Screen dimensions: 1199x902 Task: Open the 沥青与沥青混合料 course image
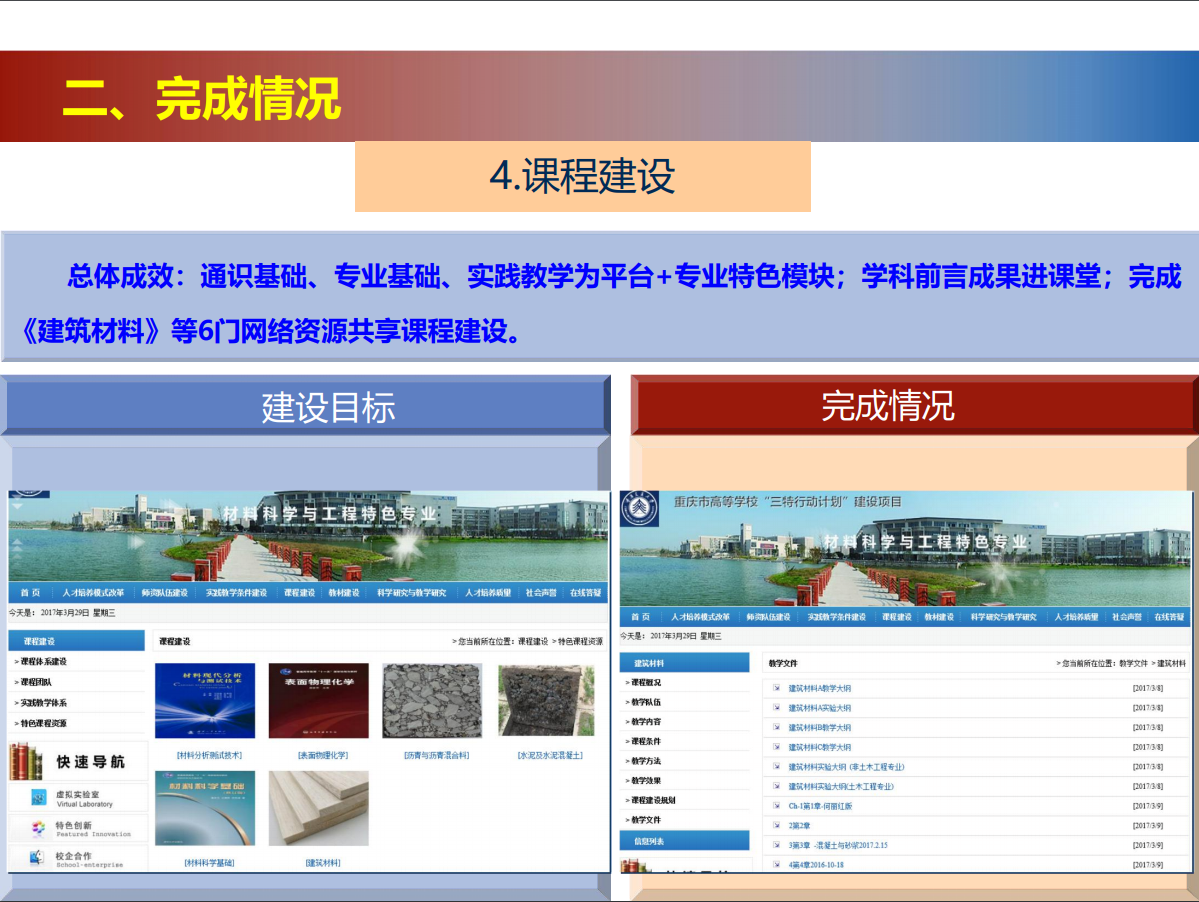tap(432, 701)
